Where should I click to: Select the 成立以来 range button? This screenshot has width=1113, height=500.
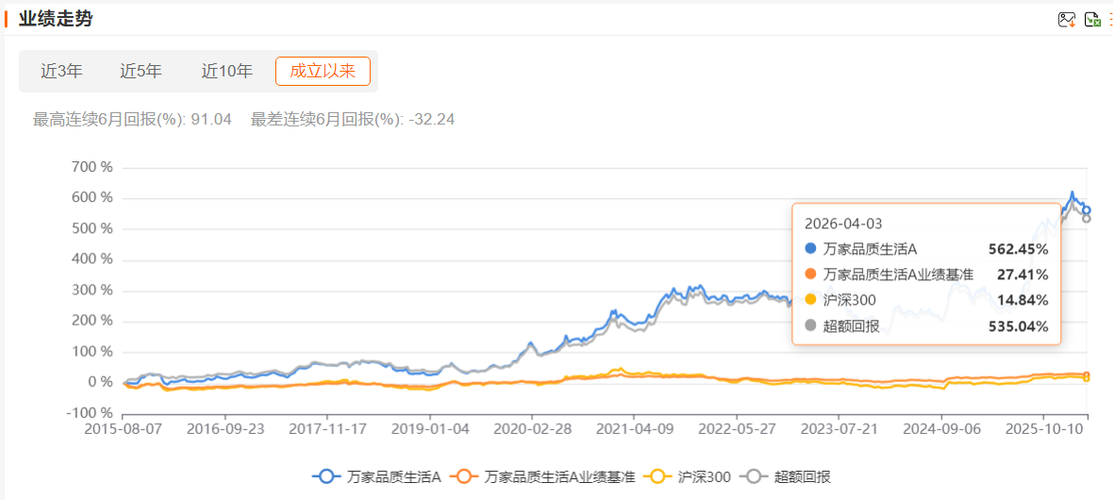coord(323,71)
